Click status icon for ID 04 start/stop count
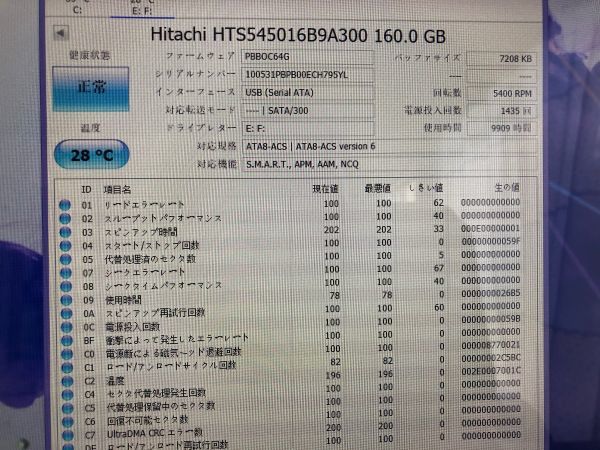The width and height of the screenshot is (600, 450). pos(65,246)
